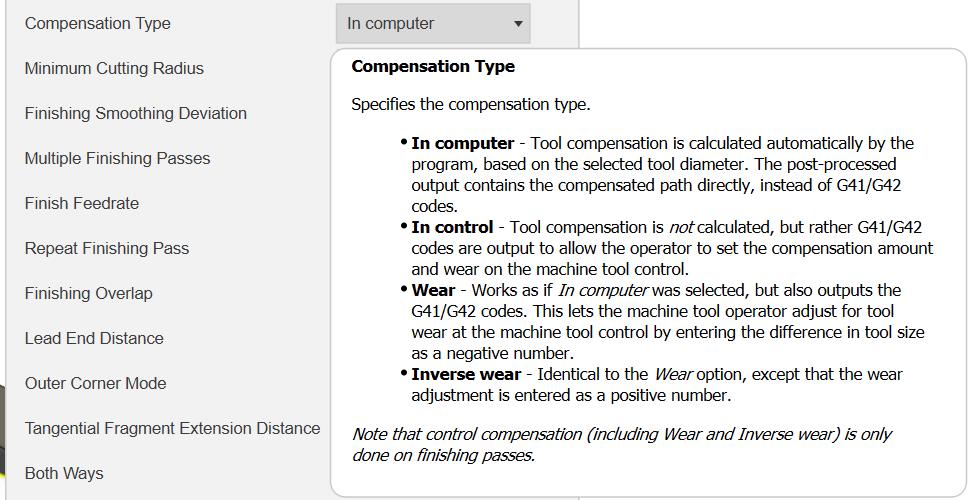
Task: Click "Specifies the compensation type." tooltip text
Action: (x=470, y=104)
